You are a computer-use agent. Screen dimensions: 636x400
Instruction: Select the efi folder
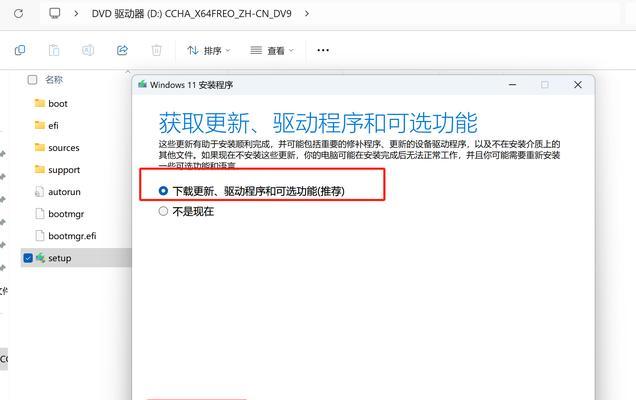[x=53, y=125]
